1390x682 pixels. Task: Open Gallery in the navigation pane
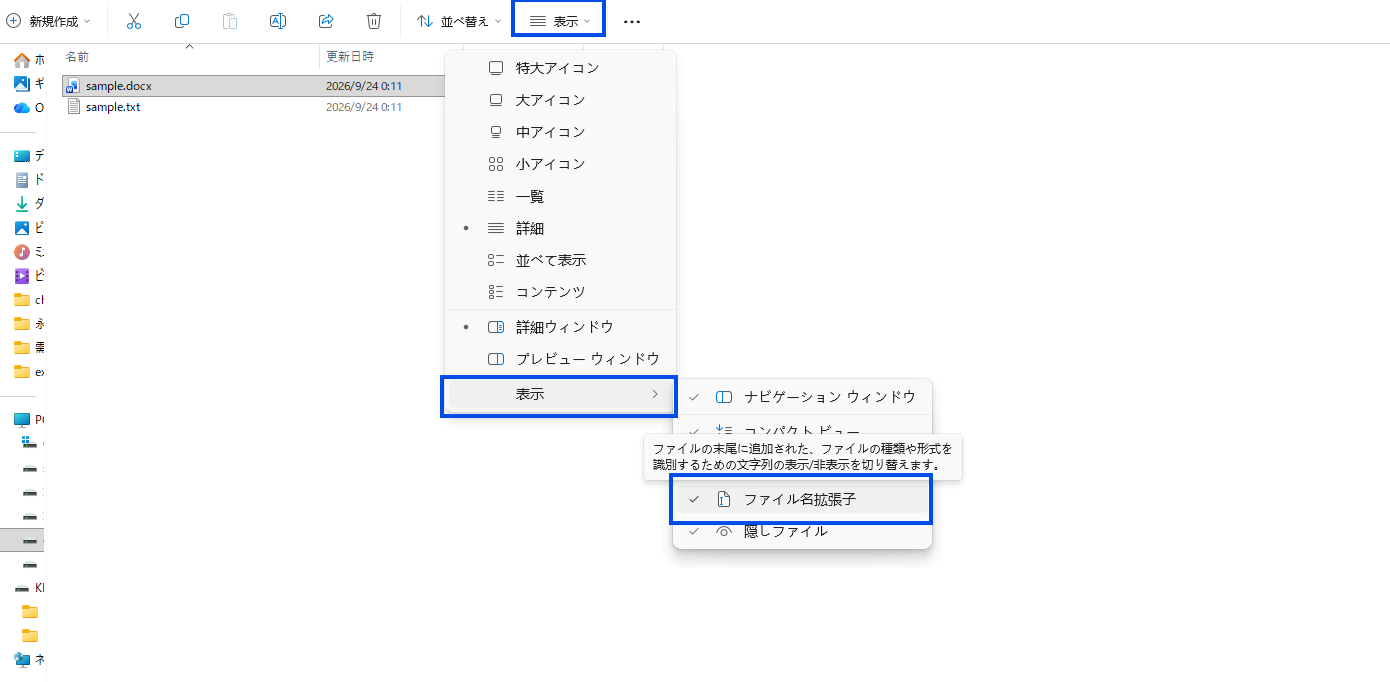[x=28, y=84]
